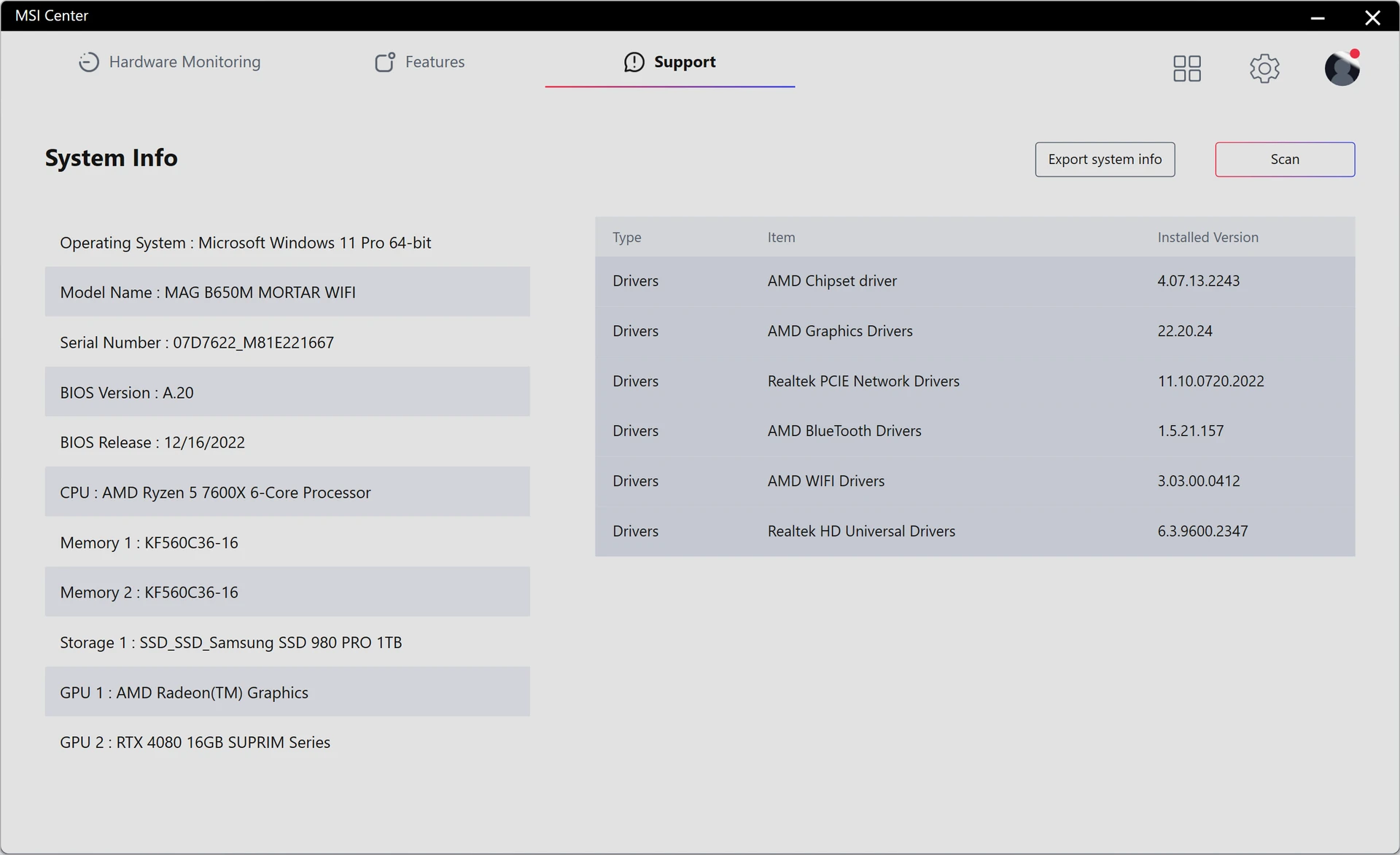Viewport: 1400px width, 855px height.
Task: Click the GPU 1 AMD Radeon row
Action: click(x=287, y=692)
